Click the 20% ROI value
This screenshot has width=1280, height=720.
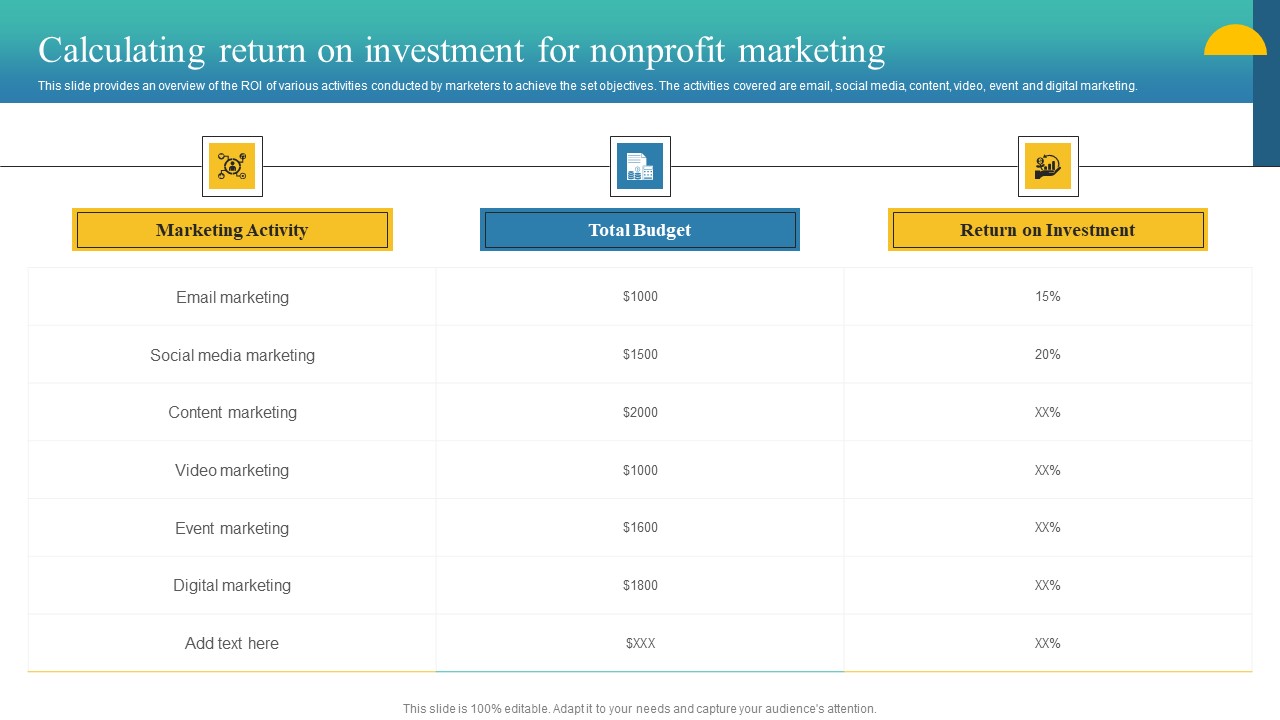click(1048, 355)
